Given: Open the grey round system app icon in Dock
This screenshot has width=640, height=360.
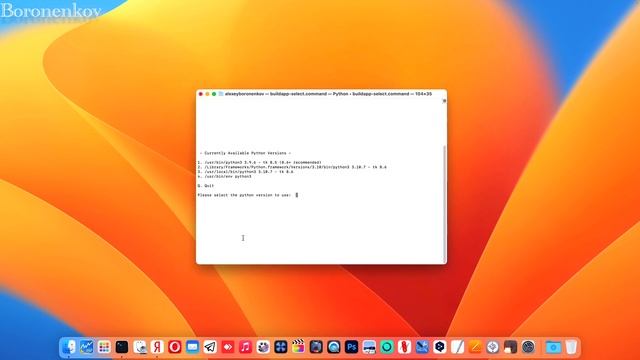Looking at the screenshot, I should pos(528,347).
